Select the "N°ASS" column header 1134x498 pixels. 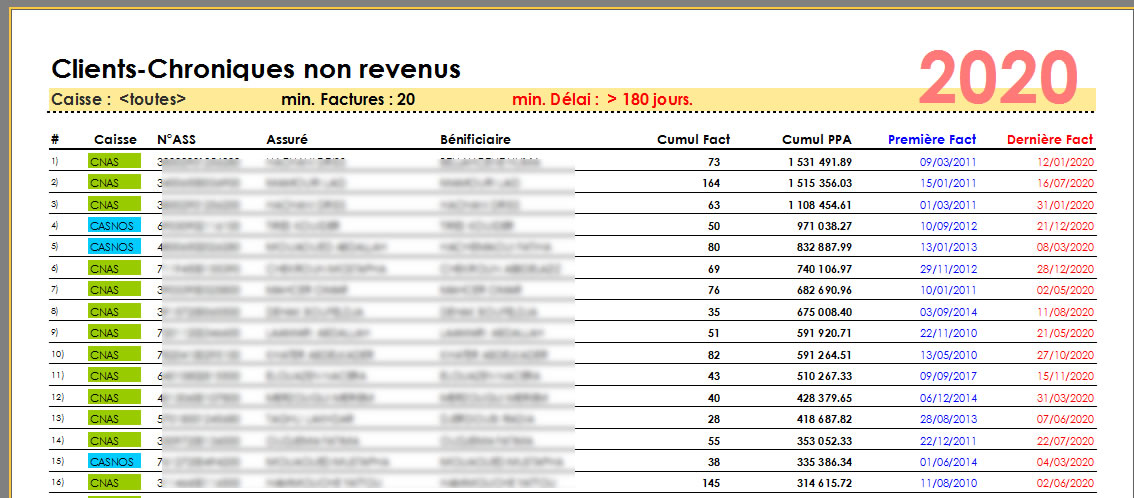(177, 140)
